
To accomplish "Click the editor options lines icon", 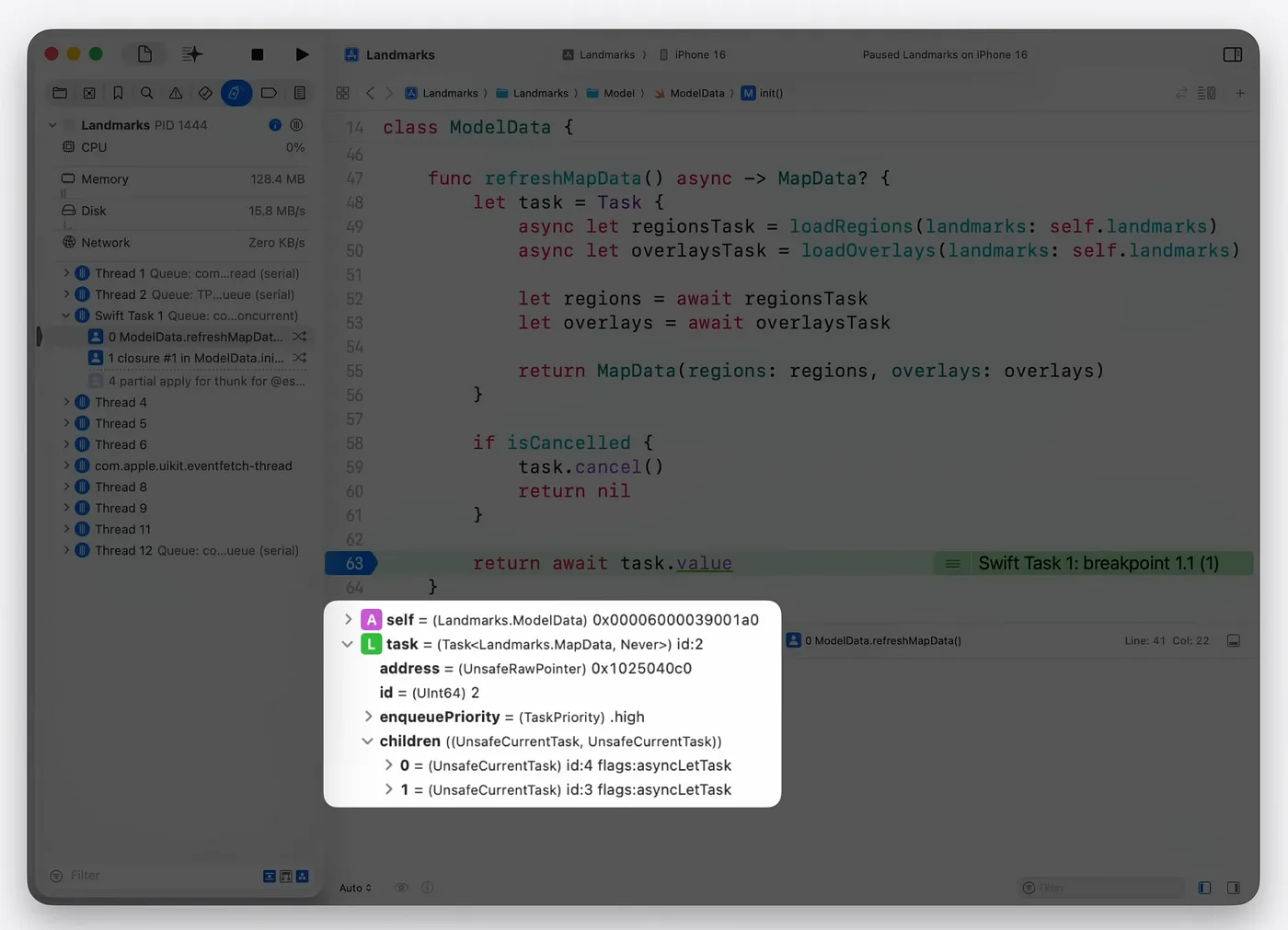I will point(1207,93).
